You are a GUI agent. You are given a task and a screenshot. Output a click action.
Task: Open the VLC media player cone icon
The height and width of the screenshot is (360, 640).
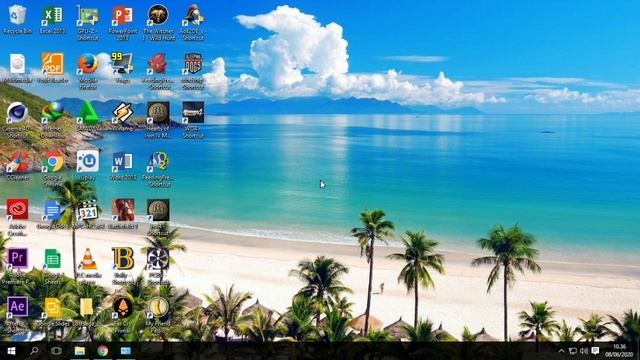tap(88, 258)
